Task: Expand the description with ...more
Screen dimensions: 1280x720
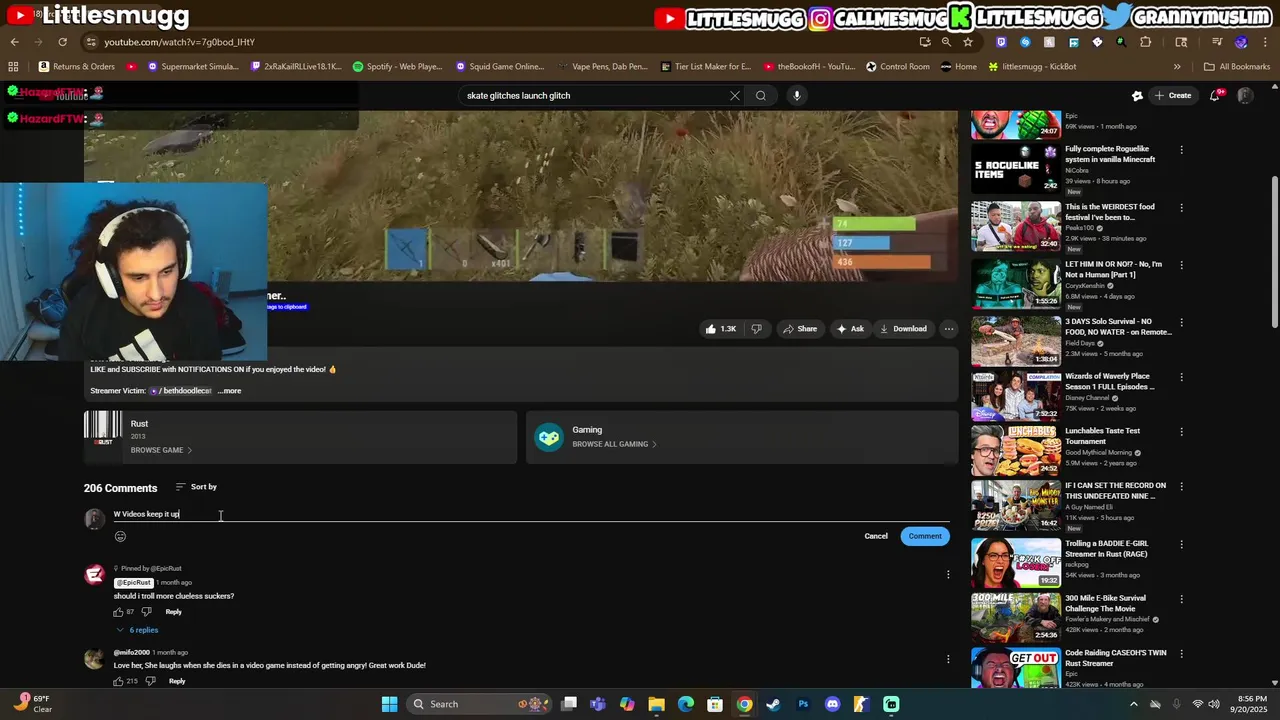Action: click(230, 391)
